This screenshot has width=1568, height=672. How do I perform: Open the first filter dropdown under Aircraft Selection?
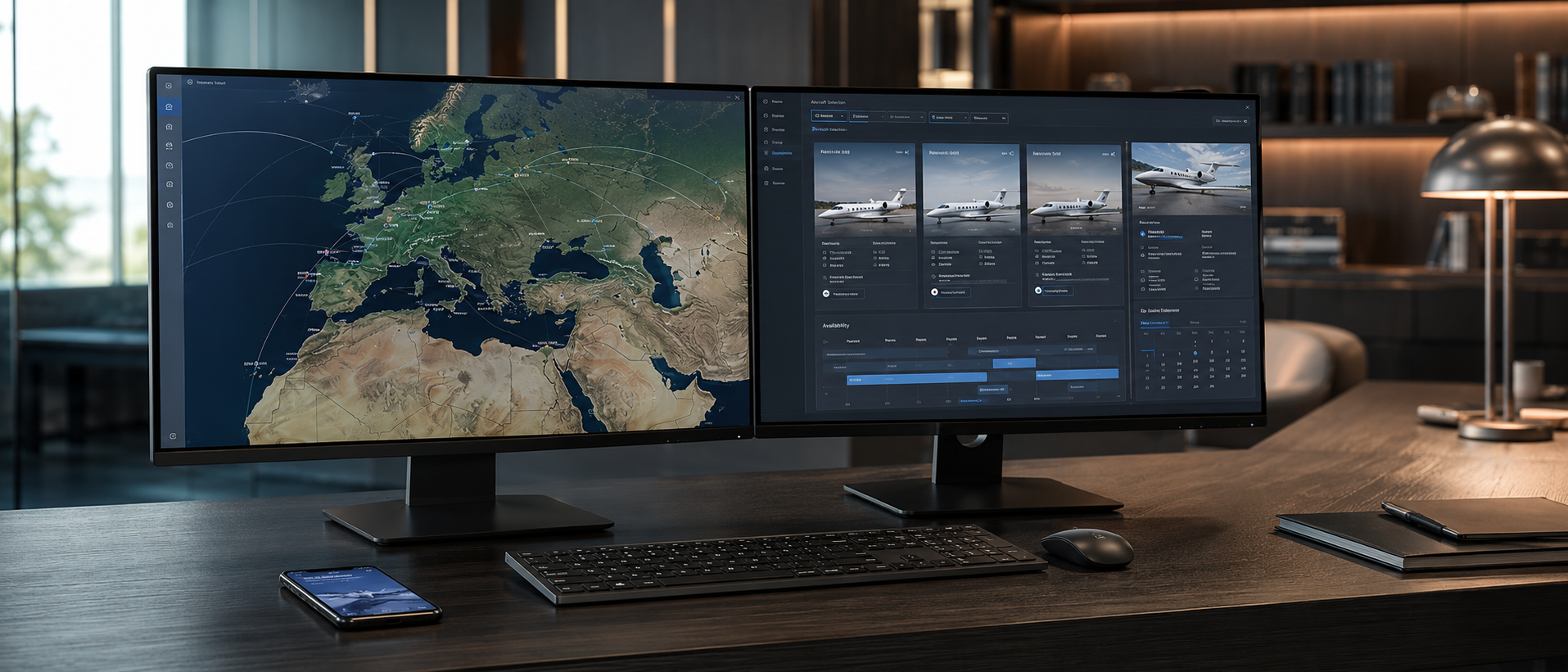click(829, 116)
